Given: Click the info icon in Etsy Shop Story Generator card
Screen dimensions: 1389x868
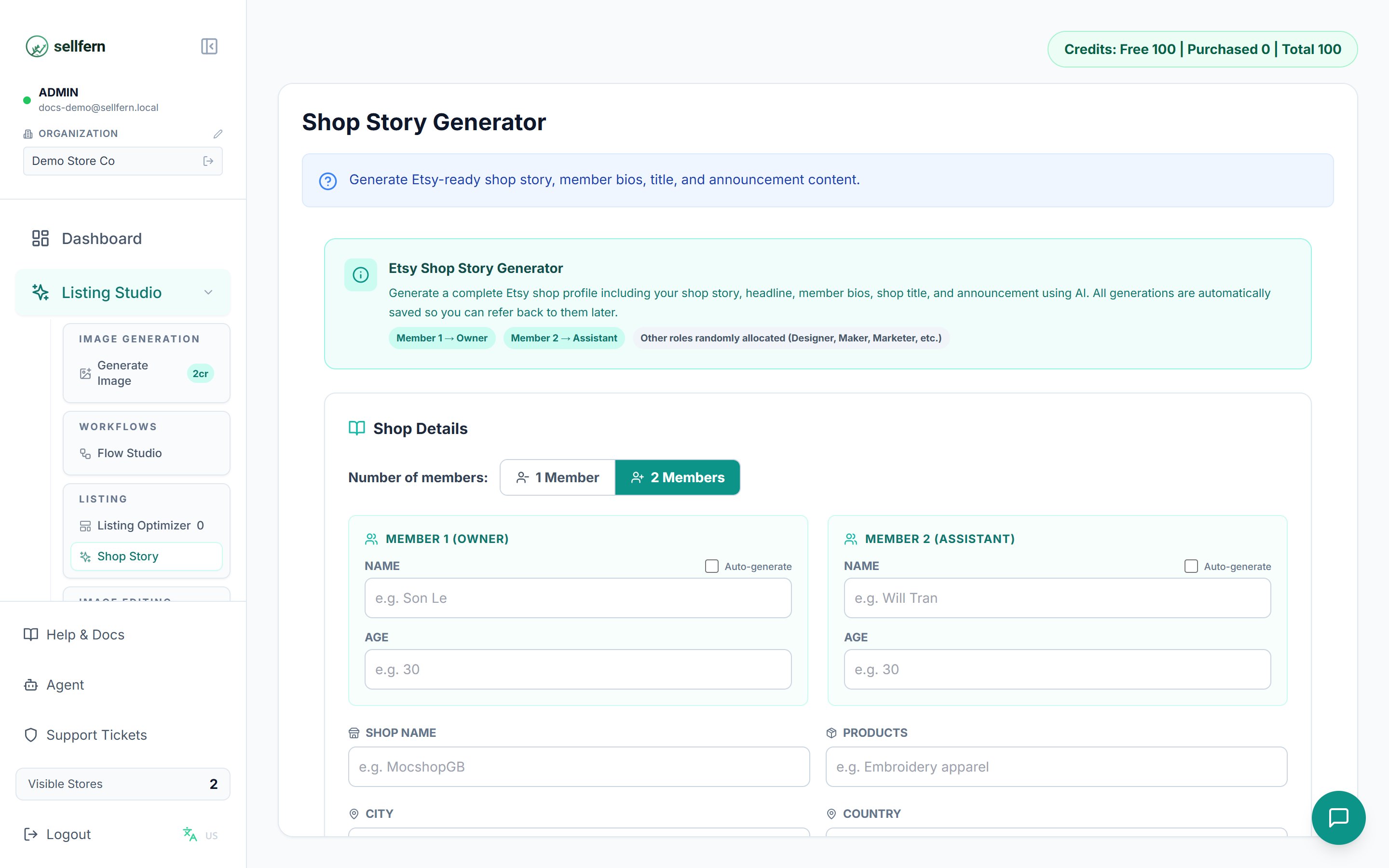Looking at the screenshot, I should (360, 275).
